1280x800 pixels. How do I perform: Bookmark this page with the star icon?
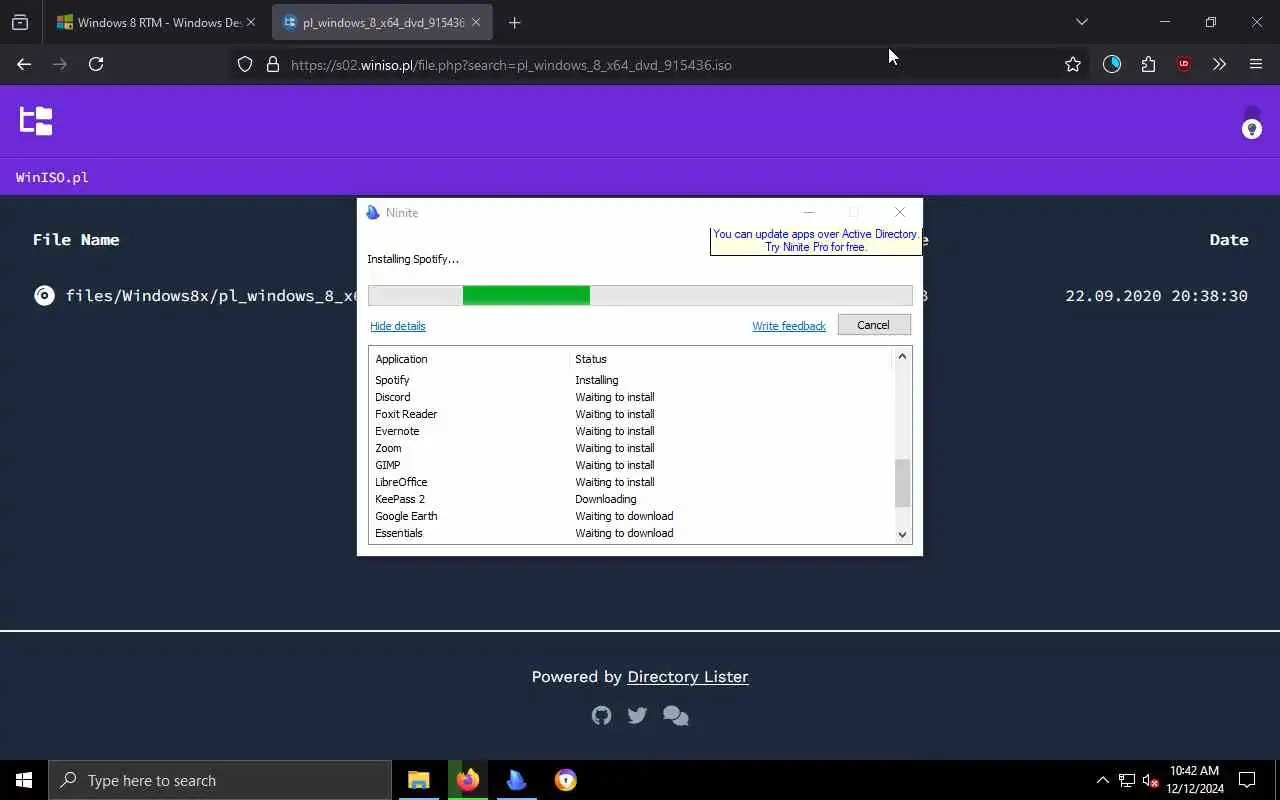point(1073,64)
